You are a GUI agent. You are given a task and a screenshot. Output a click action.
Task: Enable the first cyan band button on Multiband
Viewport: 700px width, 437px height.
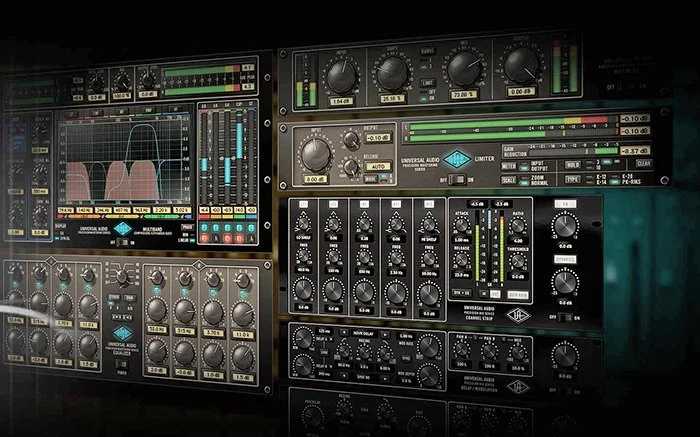[204, 228]
